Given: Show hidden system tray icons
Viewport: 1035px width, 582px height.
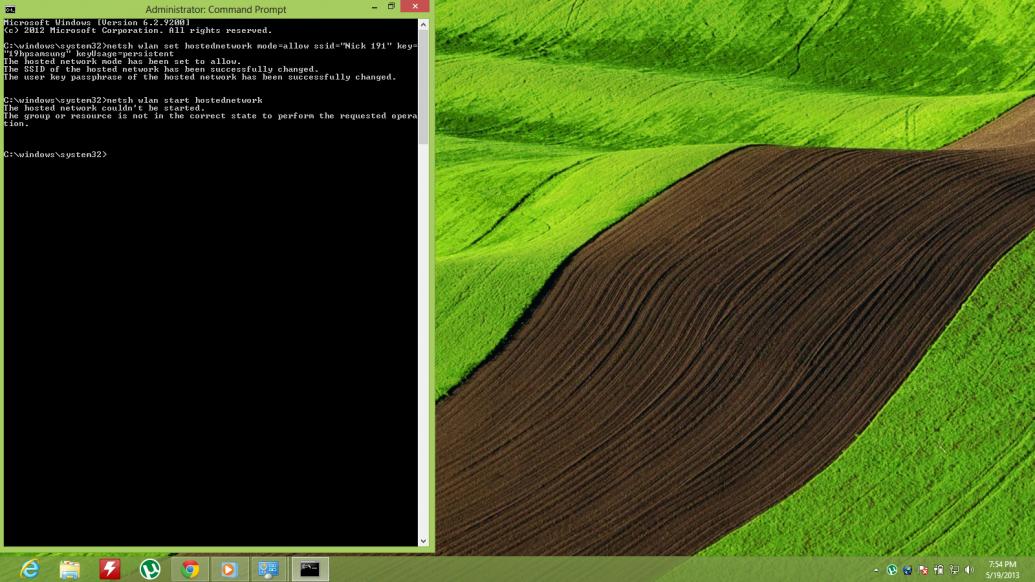Looking at the screenshot, I should click(877, 570).
